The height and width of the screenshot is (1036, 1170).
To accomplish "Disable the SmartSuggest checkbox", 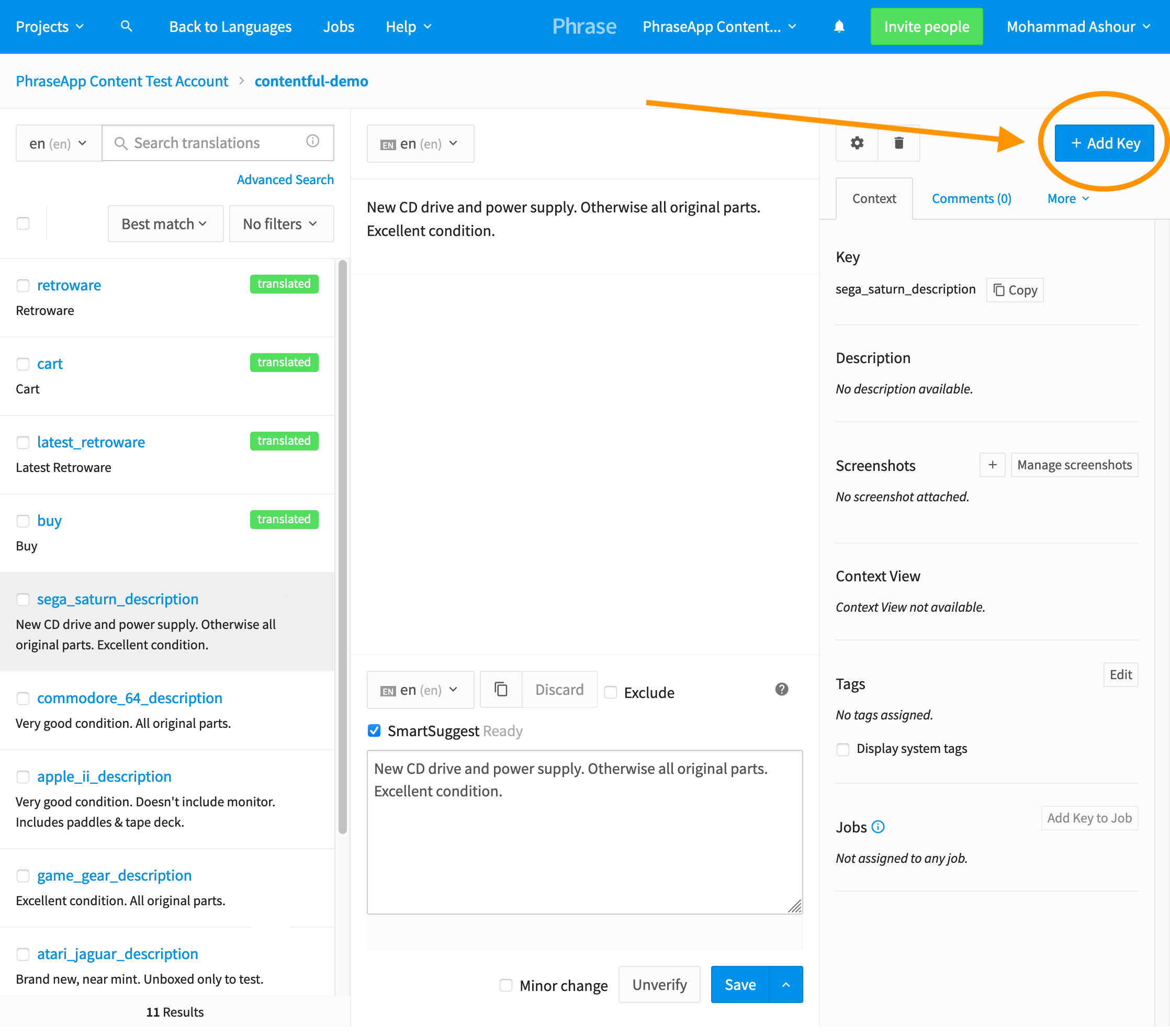I will tap(374, 730).
